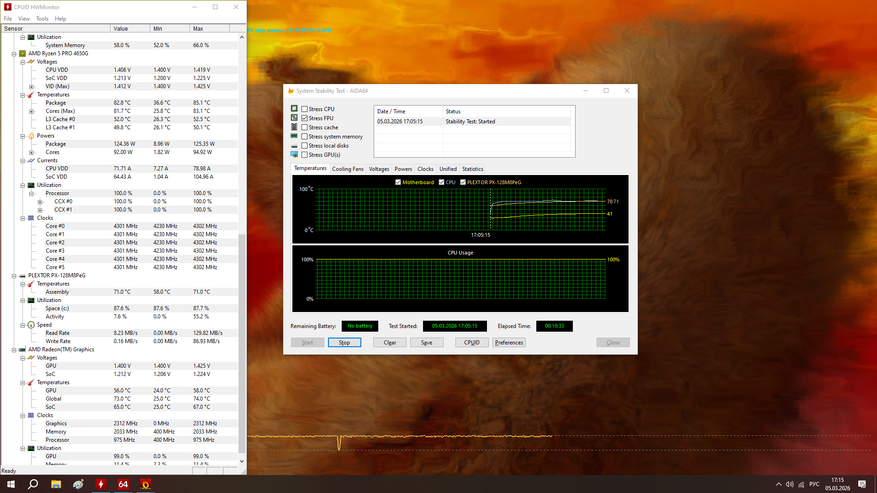
Task: Expand the VID (Max) tree node
Action: pos(31,87)
